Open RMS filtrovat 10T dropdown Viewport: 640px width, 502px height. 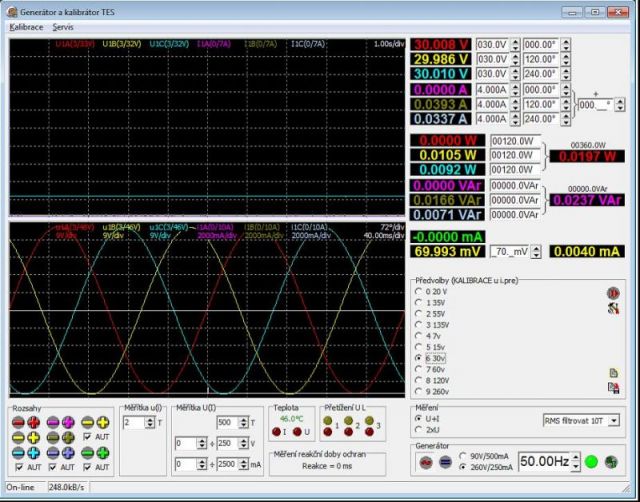coord(613,420)
